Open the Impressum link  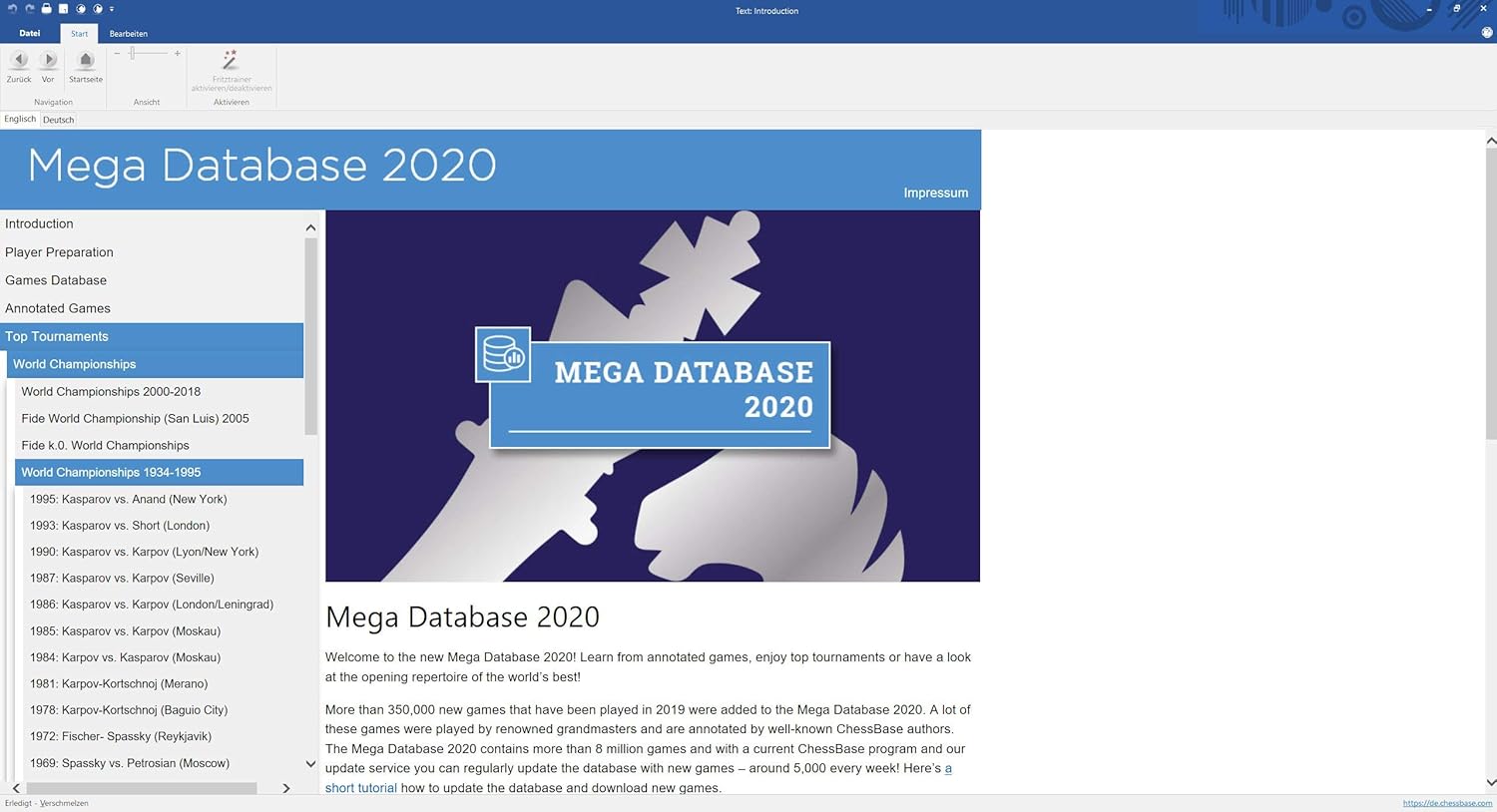click(935, 193)
